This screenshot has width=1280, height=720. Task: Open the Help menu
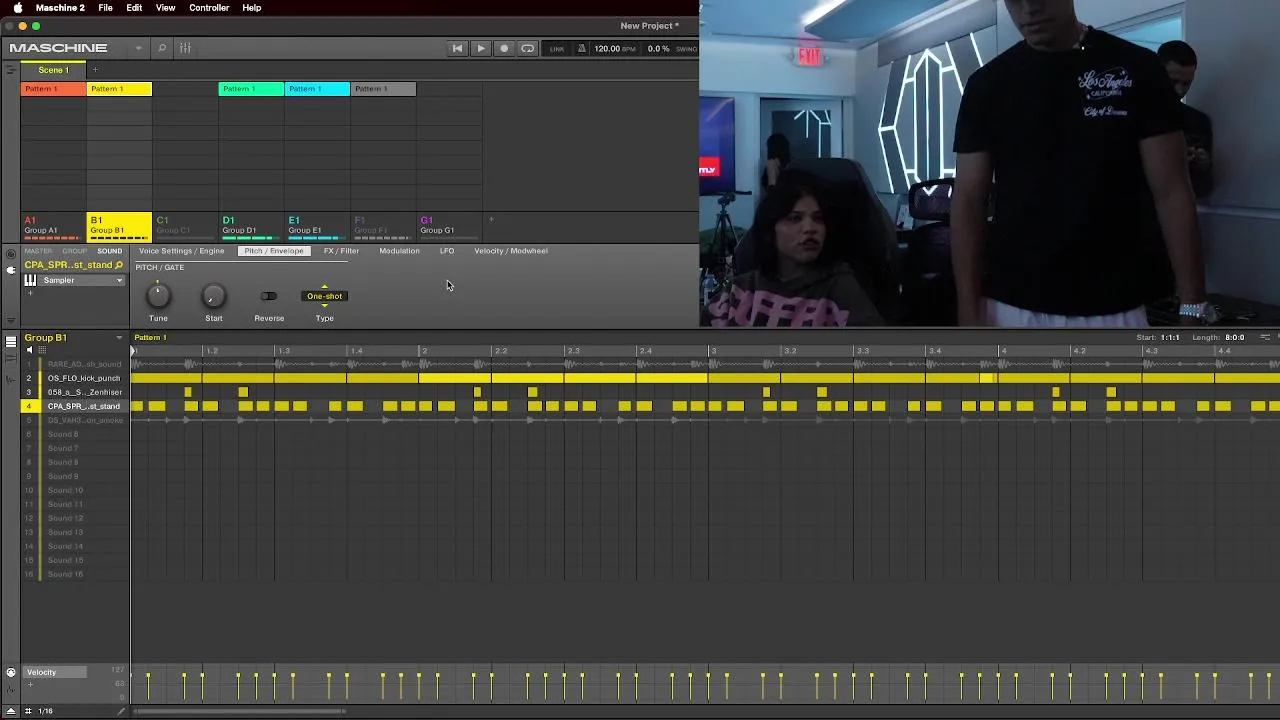coord(252,8)
